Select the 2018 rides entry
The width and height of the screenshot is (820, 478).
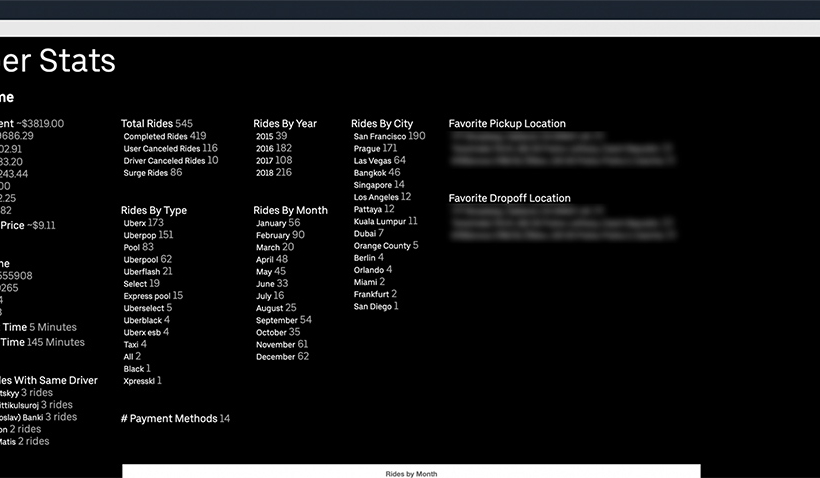pos(273,172)
